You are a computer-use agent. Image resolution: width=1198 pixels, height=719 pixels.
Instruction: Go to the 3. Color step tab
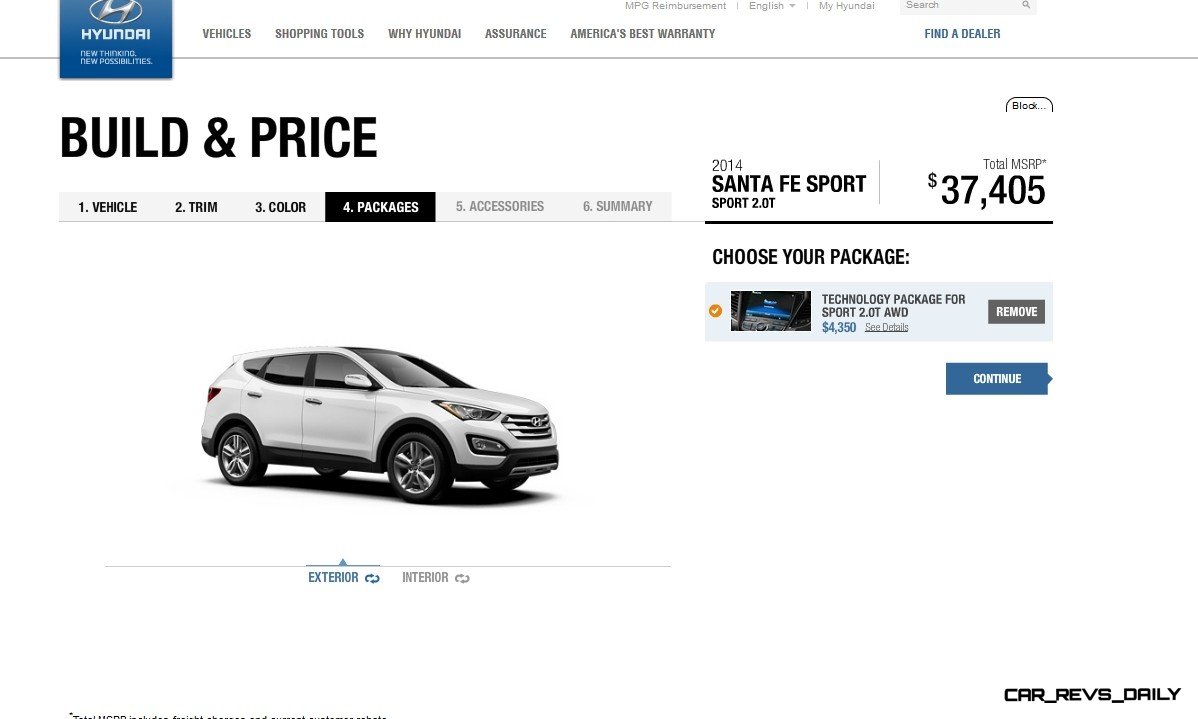point(280,207)
